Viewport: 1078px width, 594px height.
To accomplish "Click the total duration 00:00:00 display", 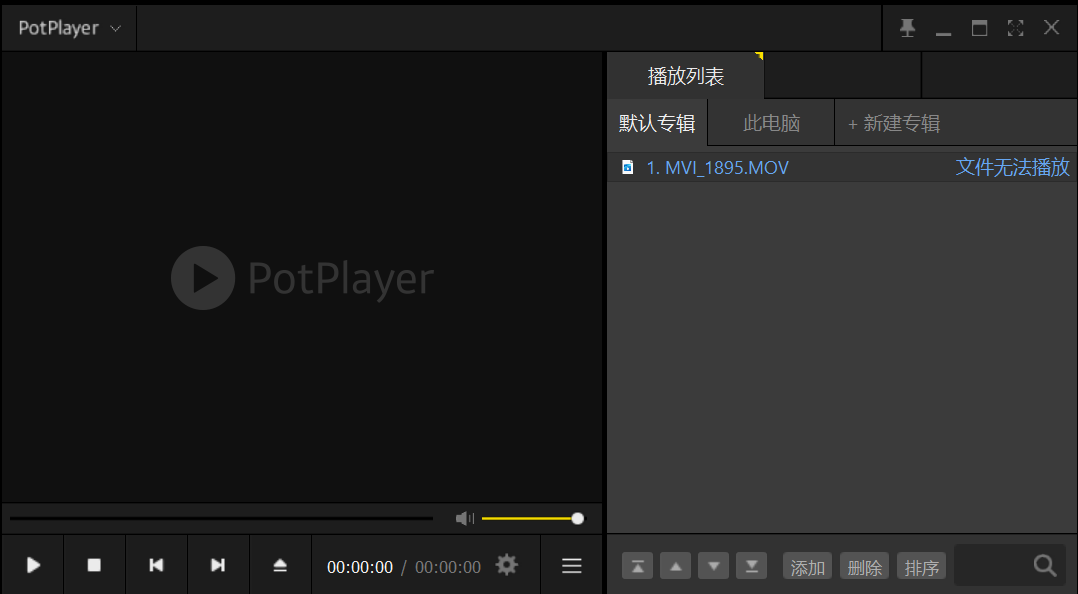I will tap(448, 566).
